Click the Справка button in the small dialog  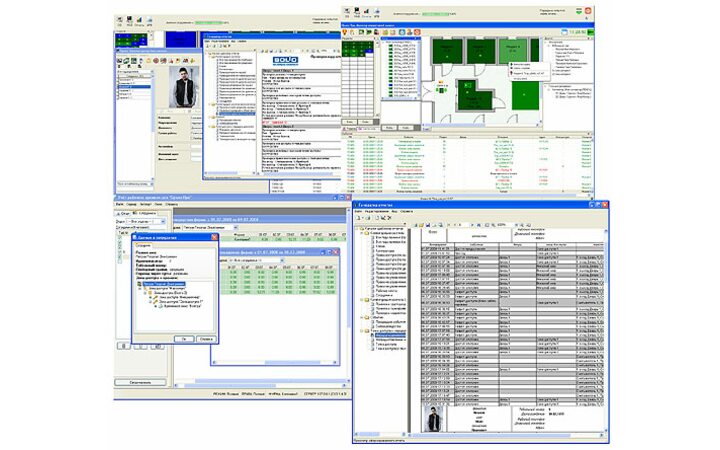(x=207, y=340)
